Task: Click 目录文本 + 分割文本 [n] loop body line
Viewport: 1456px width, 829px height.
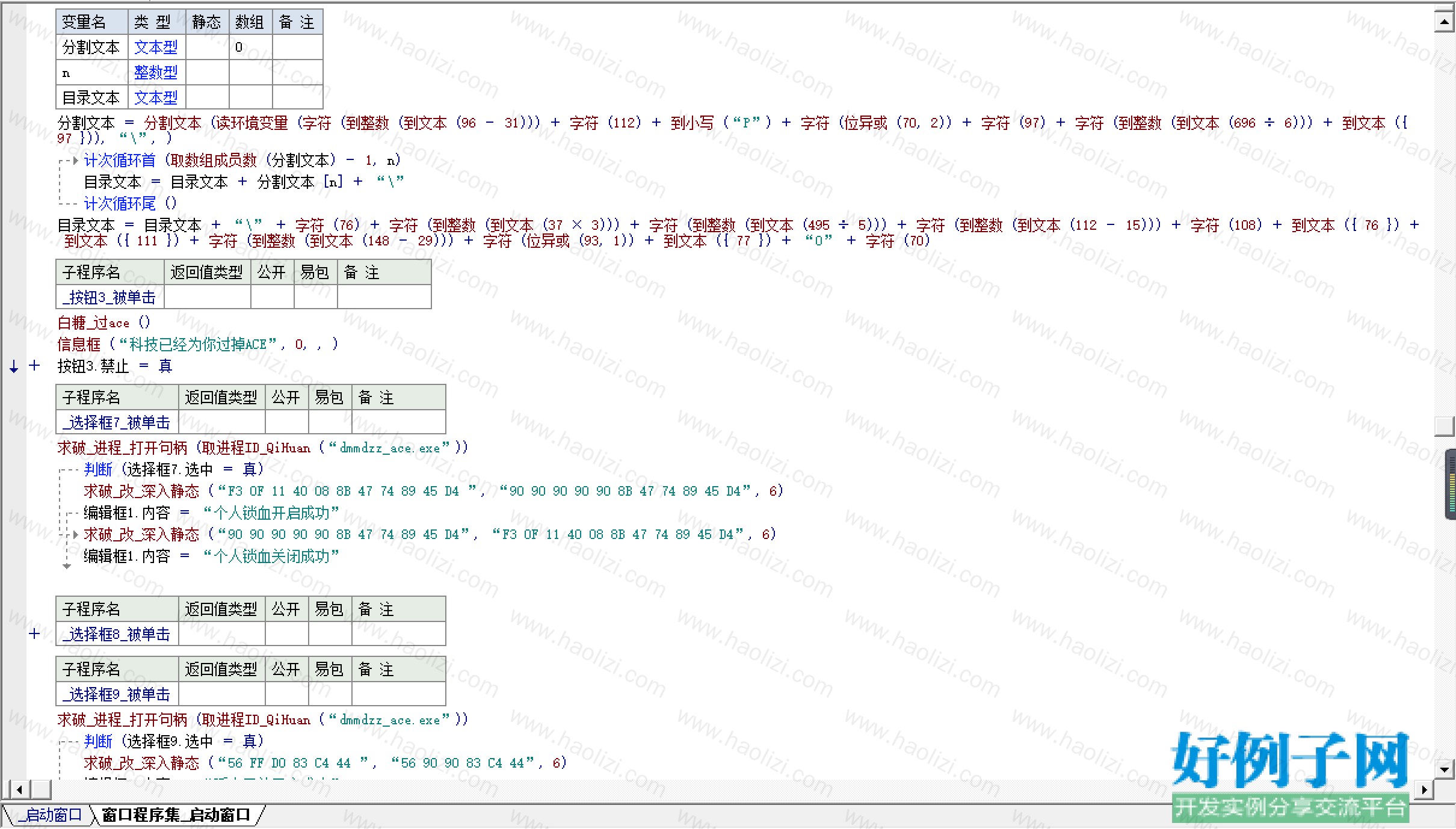Action: point(244,182)
